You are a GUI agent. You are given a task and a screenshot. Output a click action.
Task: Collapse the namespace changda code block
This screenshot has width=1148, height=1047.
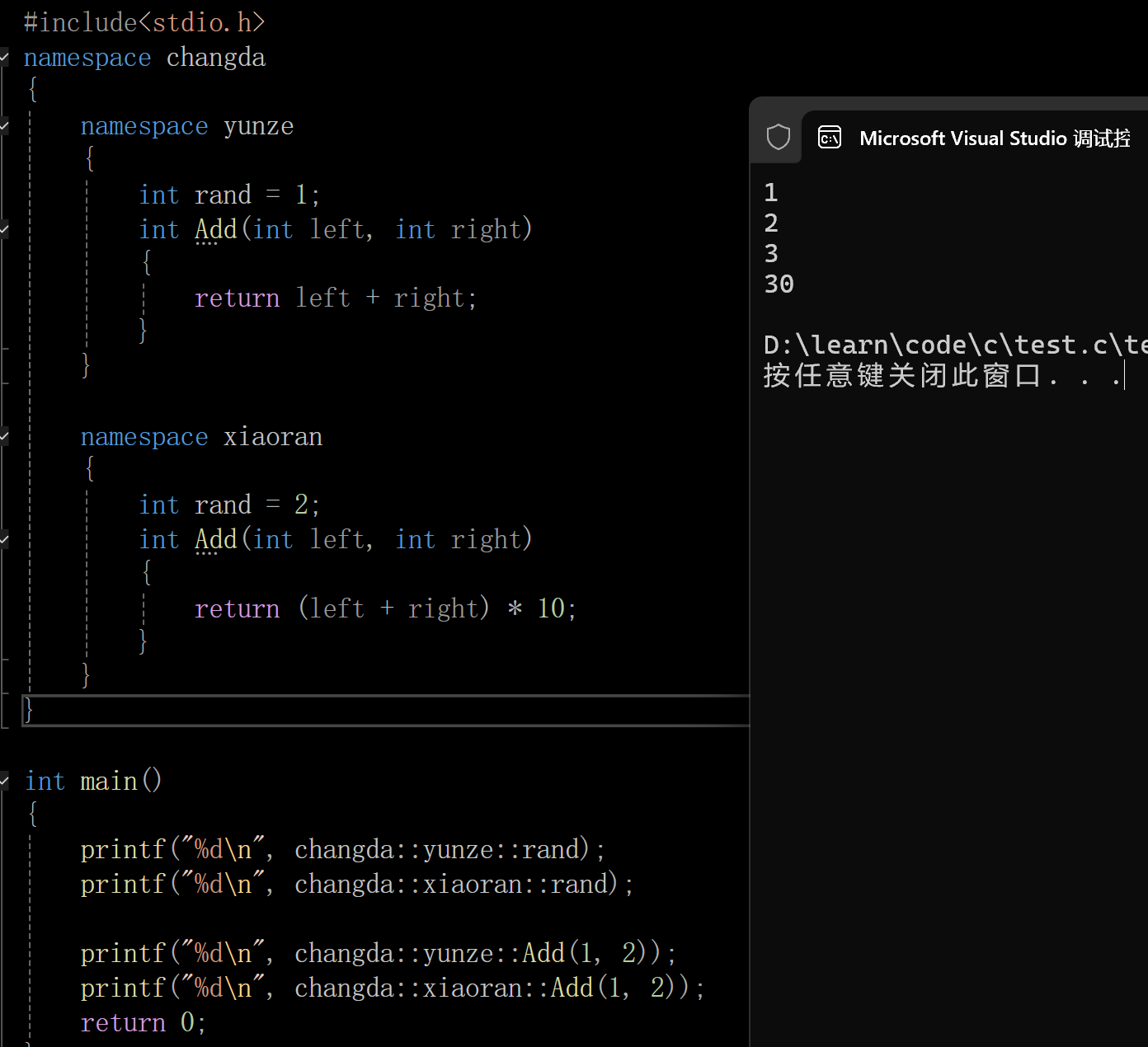coord(4,57)
